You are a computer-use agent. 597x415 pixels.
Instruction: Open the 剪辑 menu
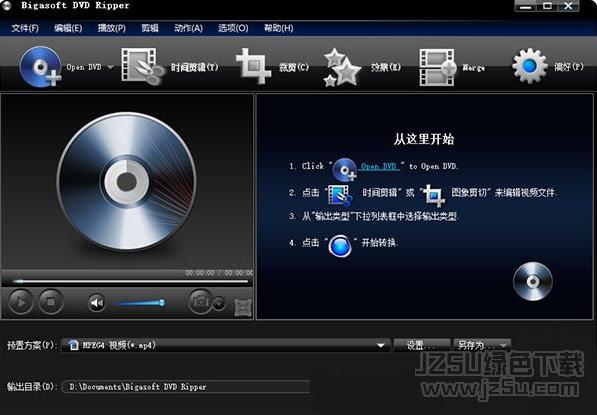pyautogui.click(x=150, y=28)
